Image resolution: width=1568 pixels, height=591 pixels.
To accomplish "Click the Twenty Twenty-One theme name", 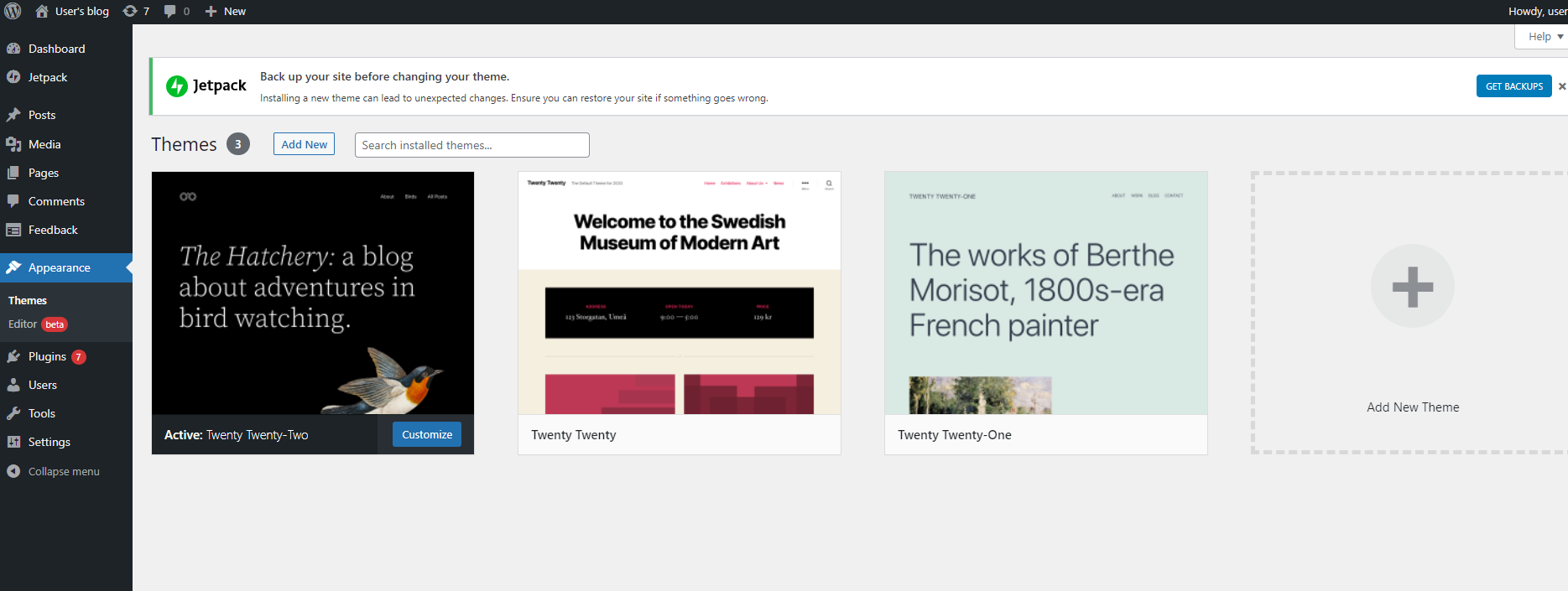I will click(955, 435).
